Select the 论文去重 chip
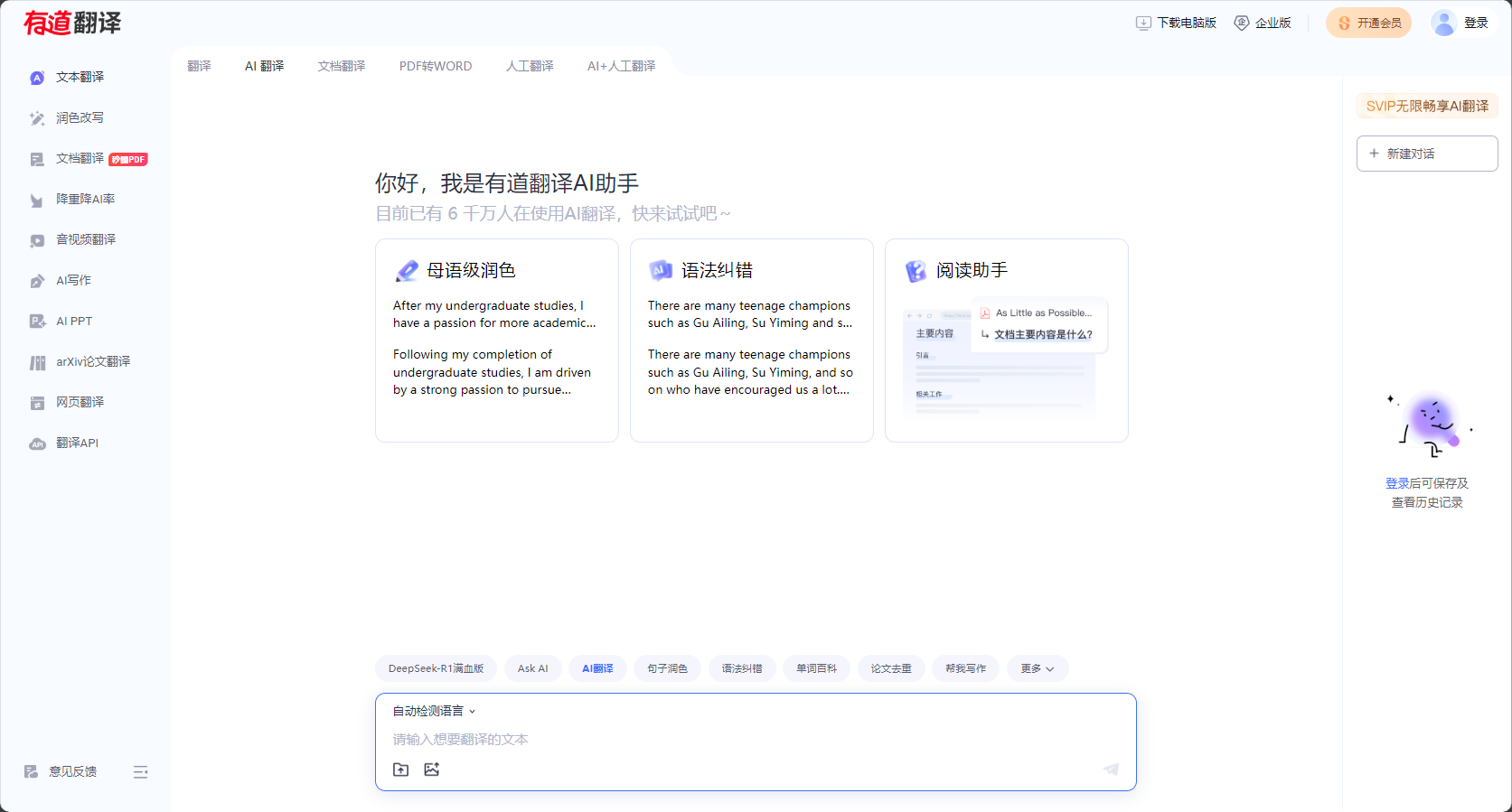This screenshot has width=1512, height=812. tap(891, 668)
